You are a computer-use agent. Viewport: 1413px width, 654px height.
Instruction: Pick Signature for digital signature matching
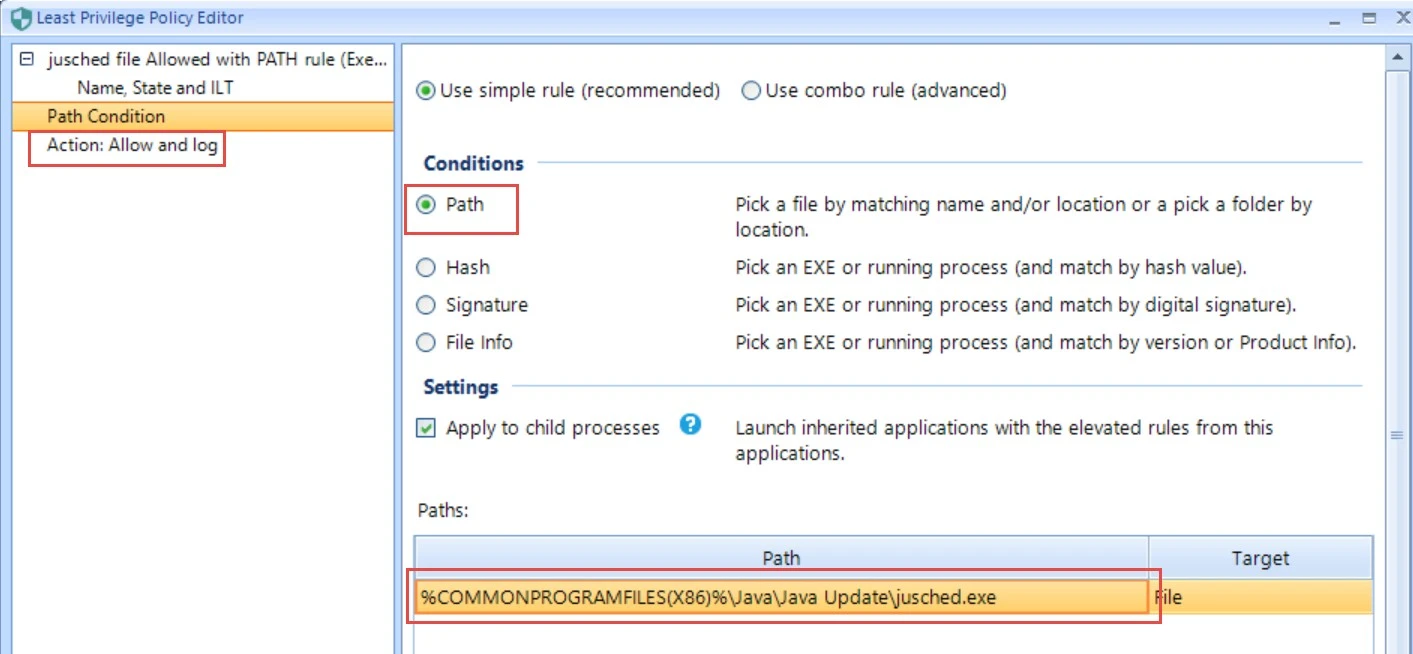click(426, 304)
